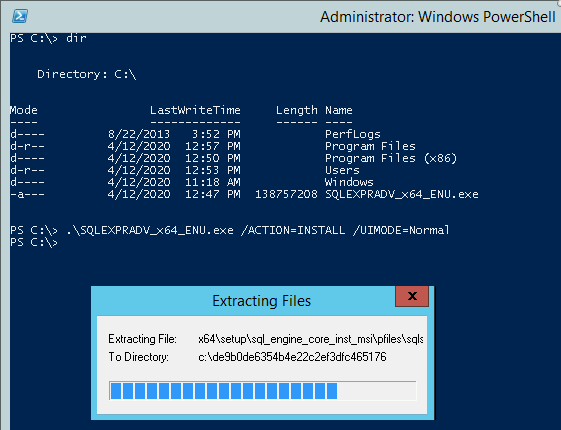Select SQLEXPRADV_x64_ENU.exe in dir listing

pyautogui.click(x=401, y=194)
